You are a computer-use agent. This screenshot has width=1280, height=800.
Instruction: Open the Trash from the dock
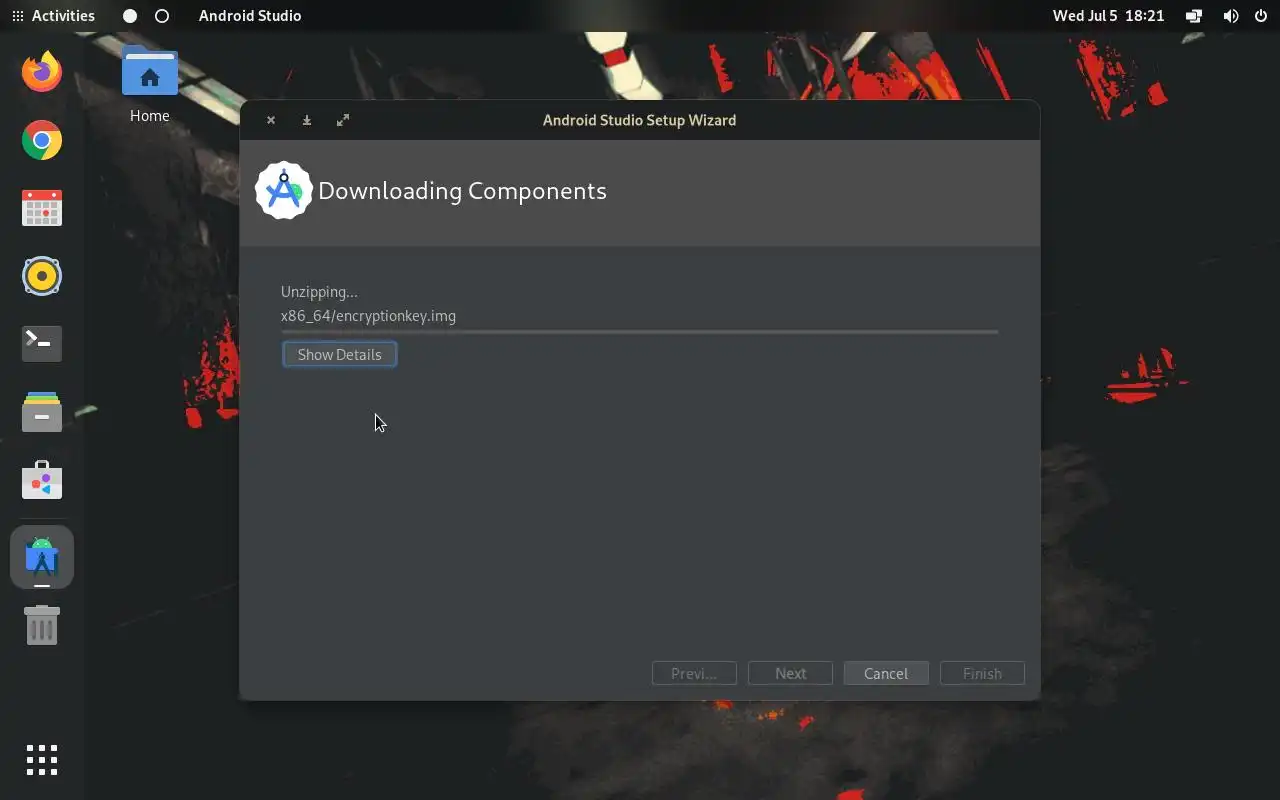coord(42,625)
